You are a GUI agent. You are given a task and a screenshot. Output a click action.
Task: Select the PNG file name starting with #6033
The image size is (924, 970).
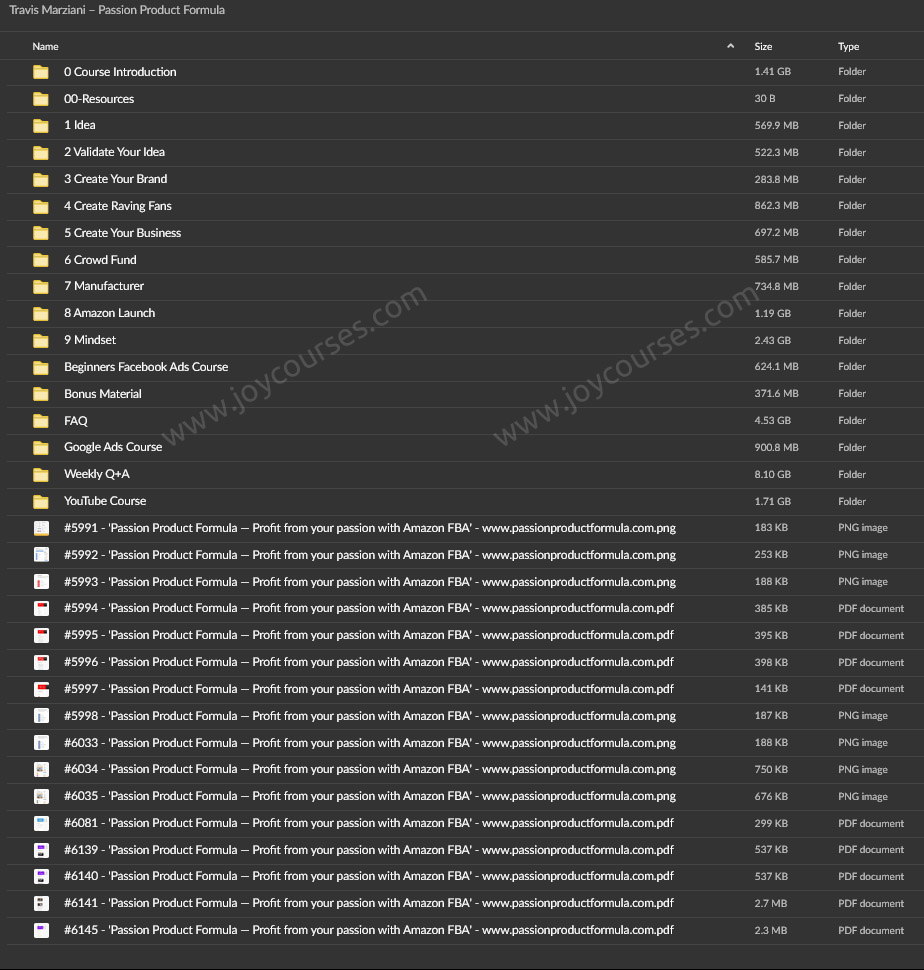click(370, 742)
